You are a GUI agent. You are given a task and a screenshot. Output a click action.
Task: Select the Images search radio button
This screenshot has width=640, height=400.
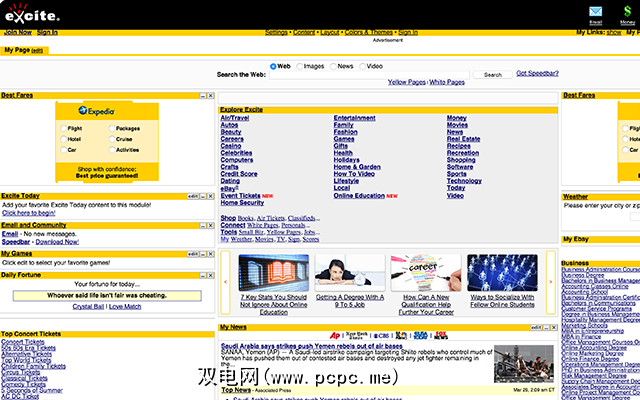pos(300,66)
